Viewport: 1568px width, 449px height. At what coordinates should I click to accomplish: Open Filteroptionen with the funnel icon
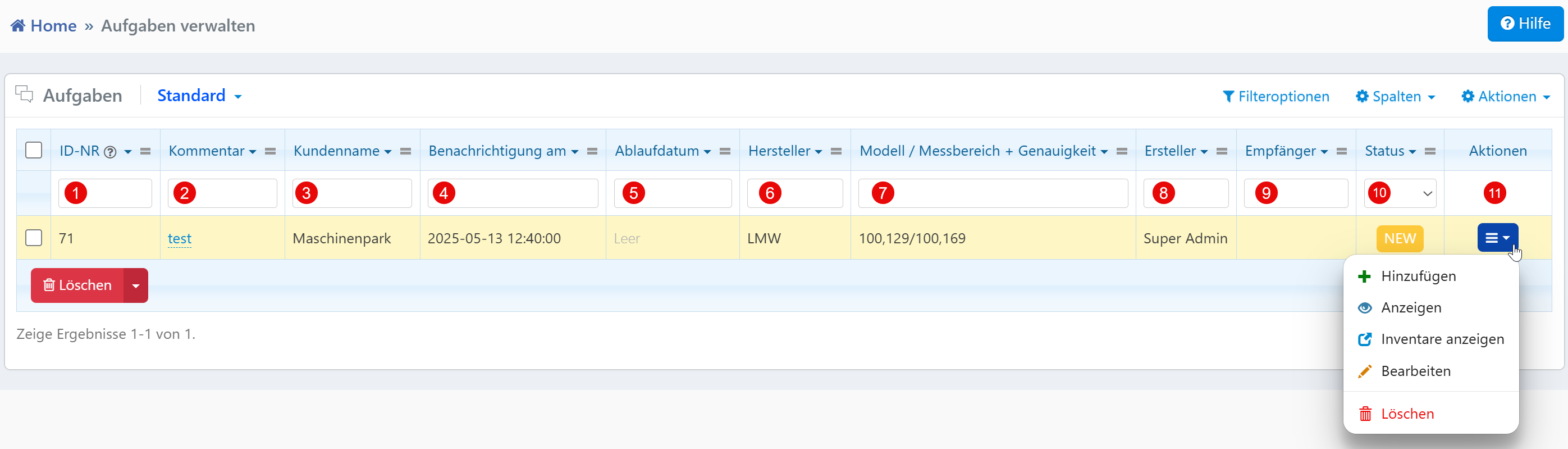(1228, 96)
